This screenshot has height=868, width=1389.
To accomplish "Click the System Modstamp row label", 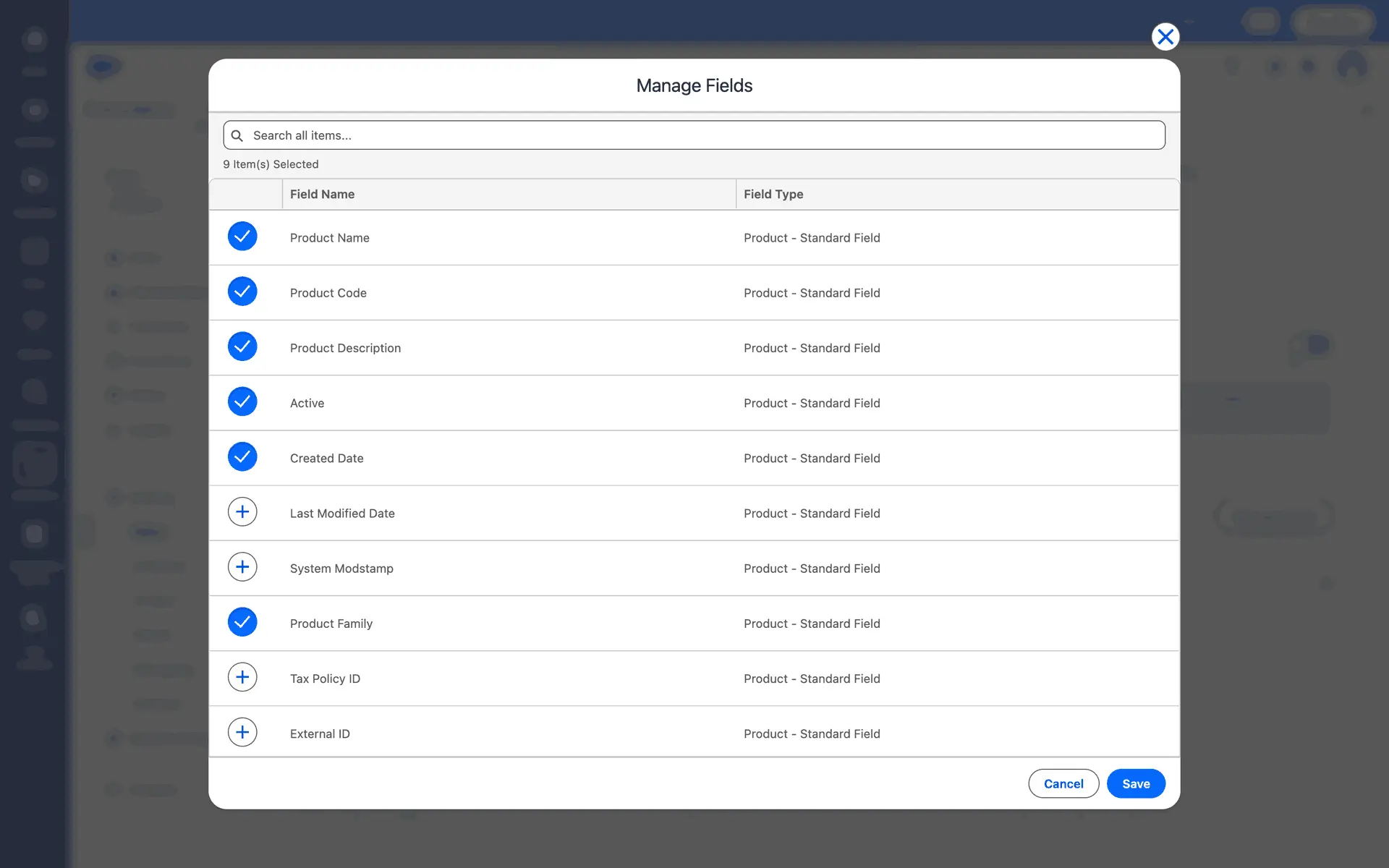I will pyautogui.click(x=341, y=569).
